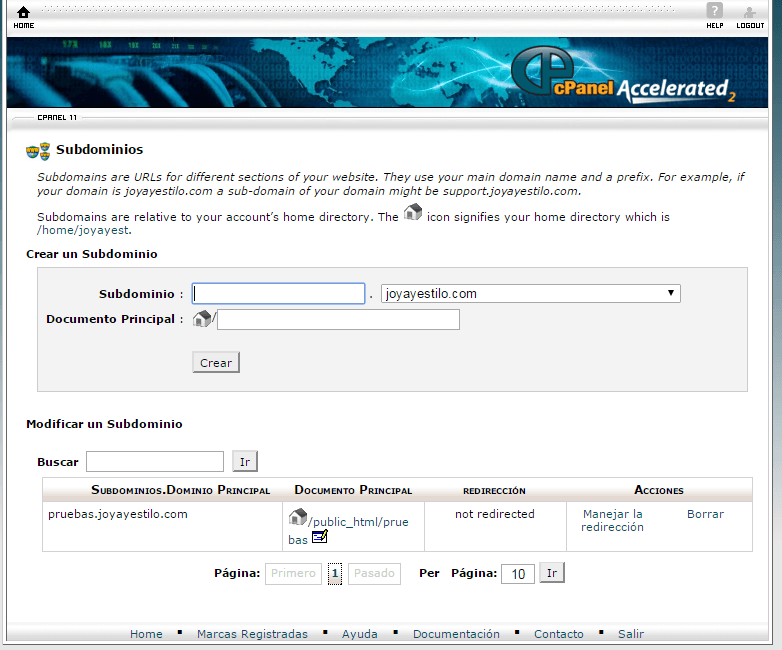782x650 pixels.
Task: Click house icon in pruebas document root
Action: pyautogui.click(x=298, y=516)
